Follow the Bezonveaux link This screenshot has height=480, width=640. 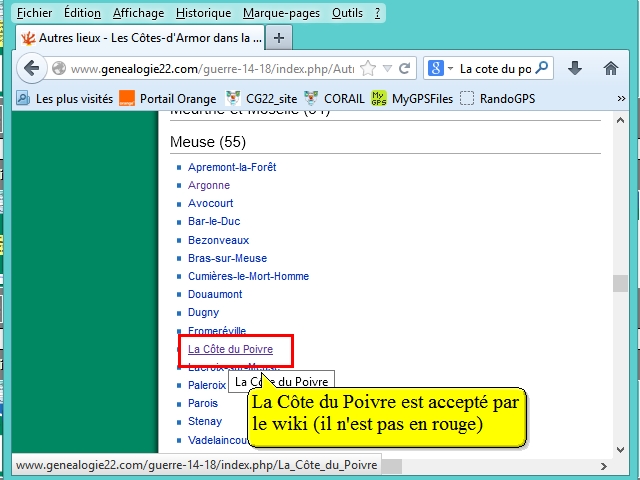tap(218, 240)
